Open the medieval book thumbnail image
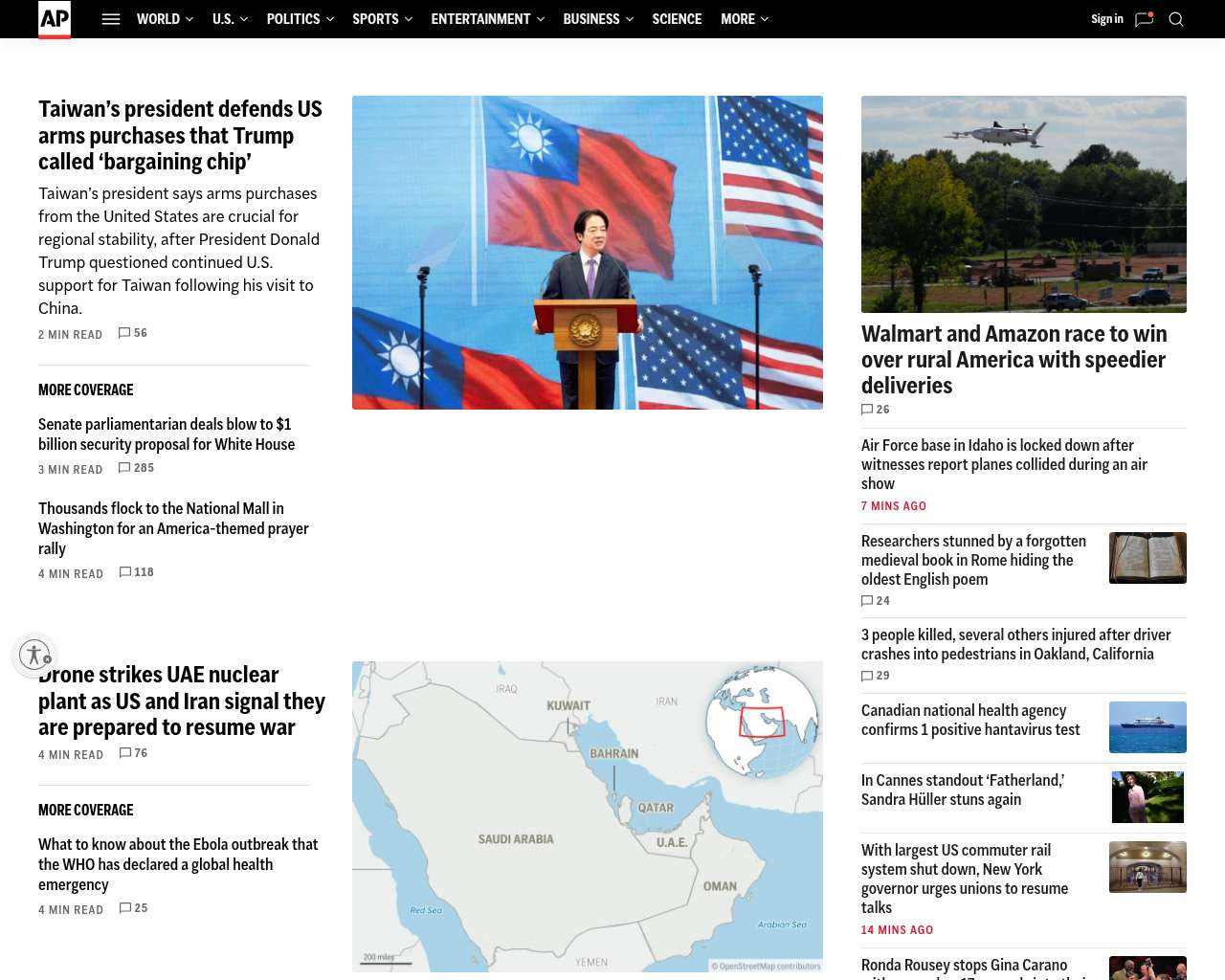Screen dimensions: 1225x980 click(1147, 558)
